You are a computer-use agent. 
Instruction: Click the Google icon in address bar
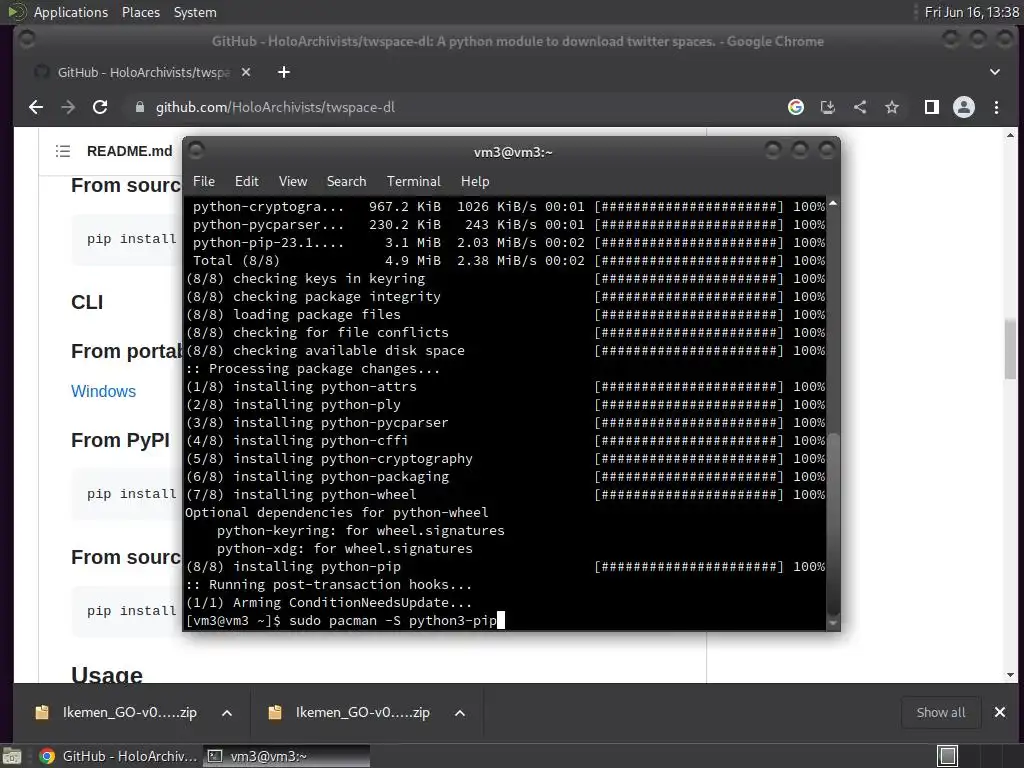(795, 107)
